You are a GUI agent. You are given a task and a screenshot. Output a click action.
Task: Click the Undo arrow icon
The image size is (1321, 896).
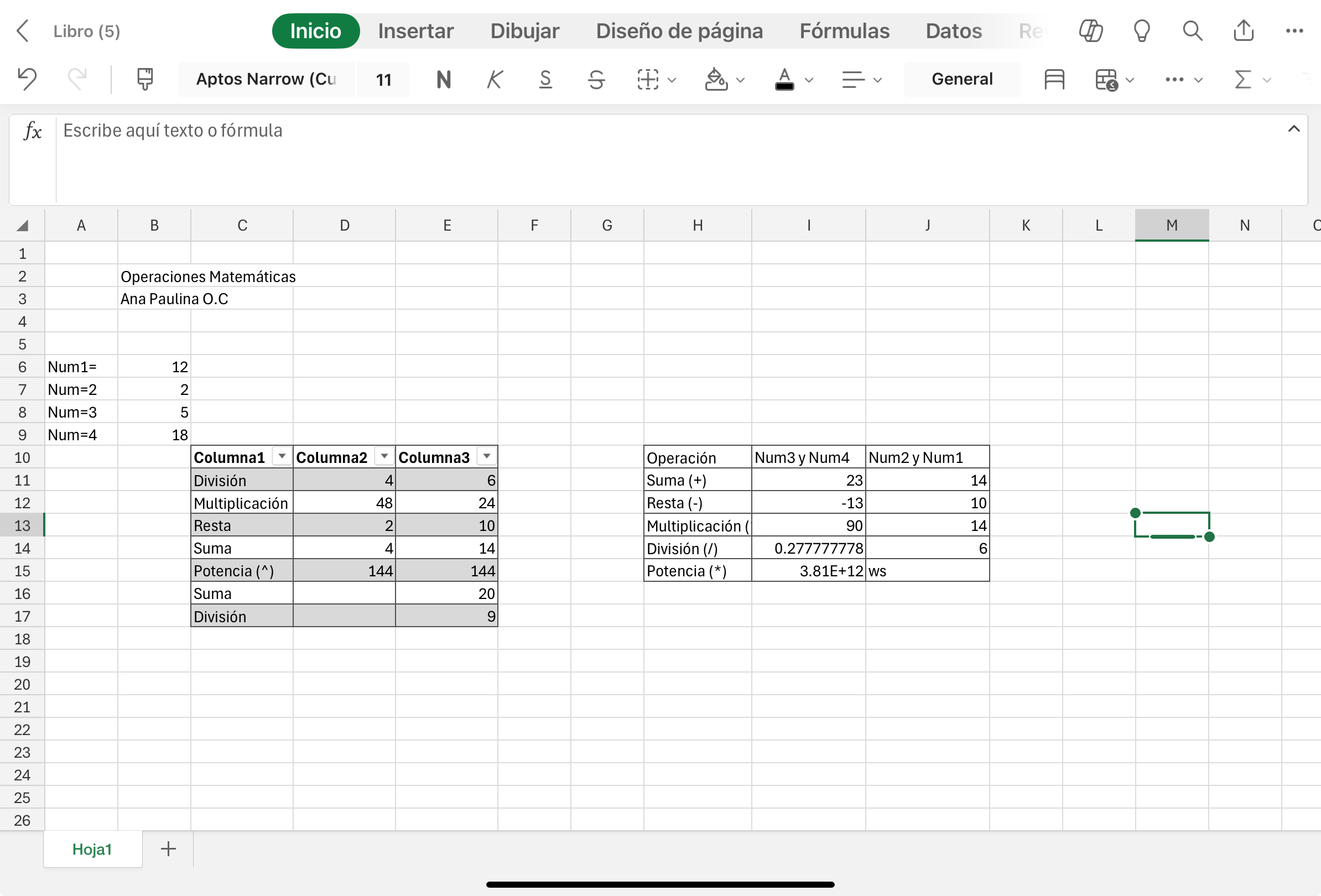pyautogui.click(x=27, y=79)
